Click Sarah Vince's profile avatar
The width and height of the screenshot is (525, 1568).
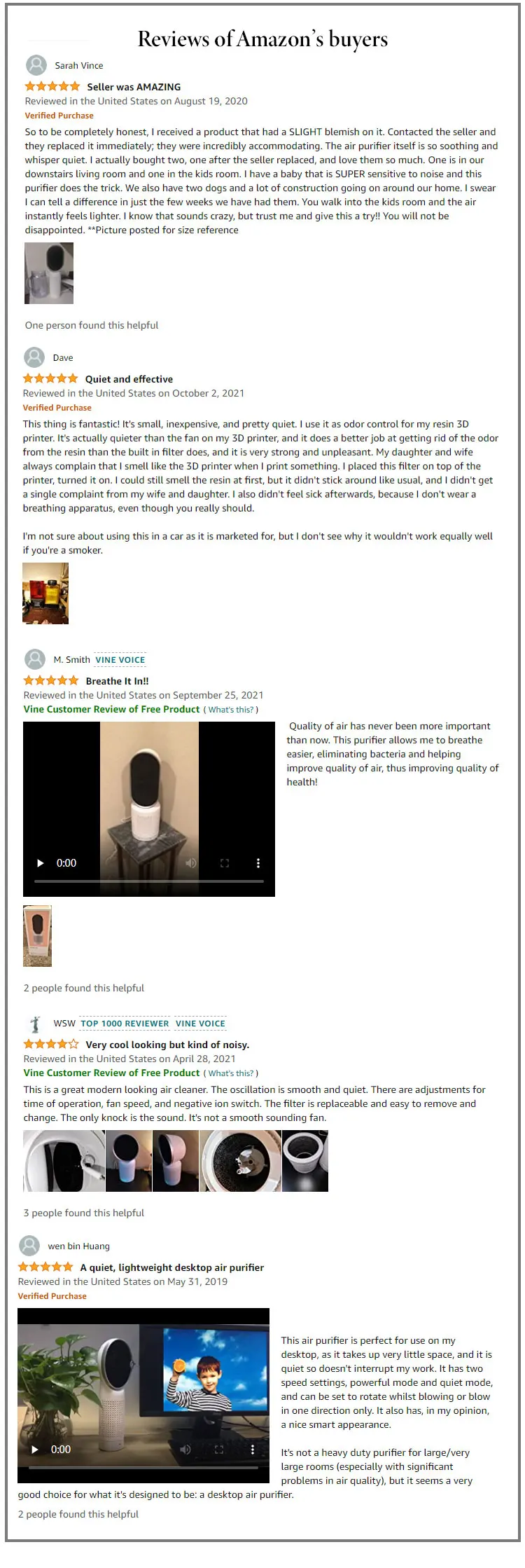(36, 65)
